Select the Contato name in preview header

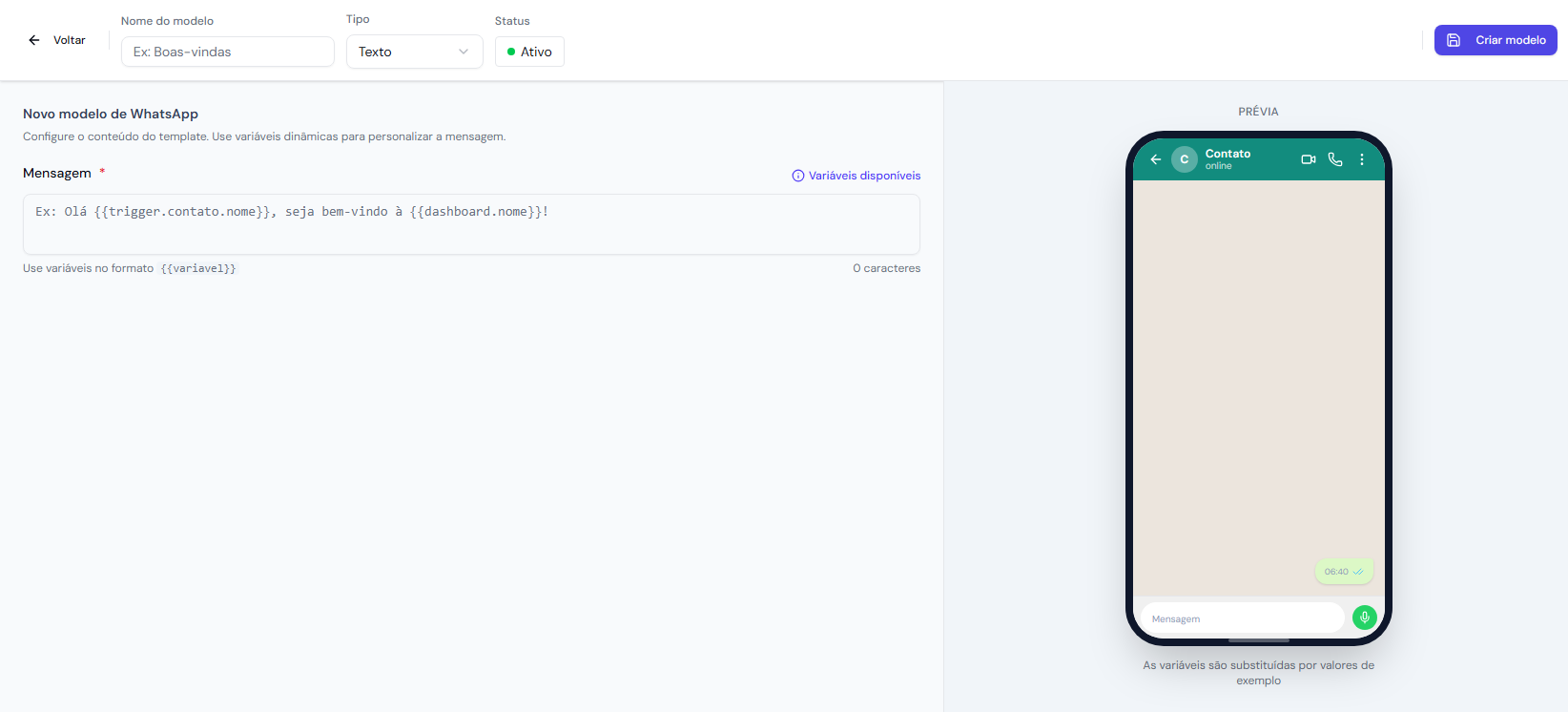point(1228,154)
